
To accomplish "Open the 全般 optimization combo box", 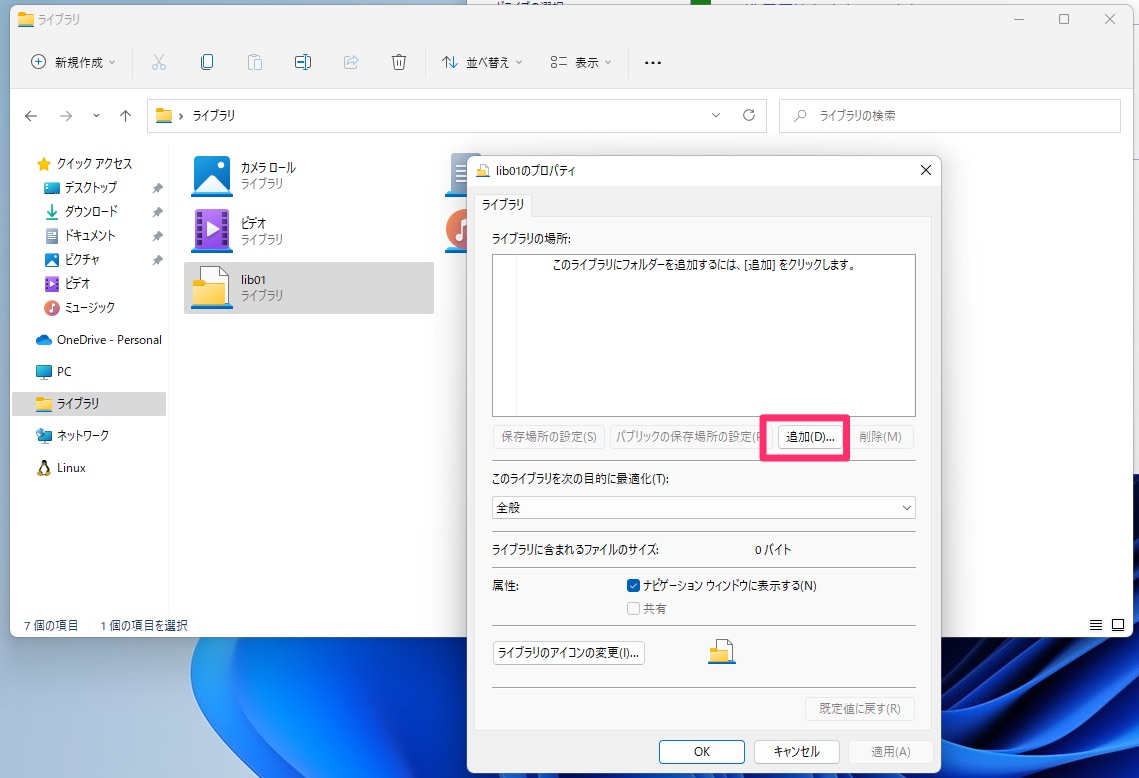I will tap(703, 508).
